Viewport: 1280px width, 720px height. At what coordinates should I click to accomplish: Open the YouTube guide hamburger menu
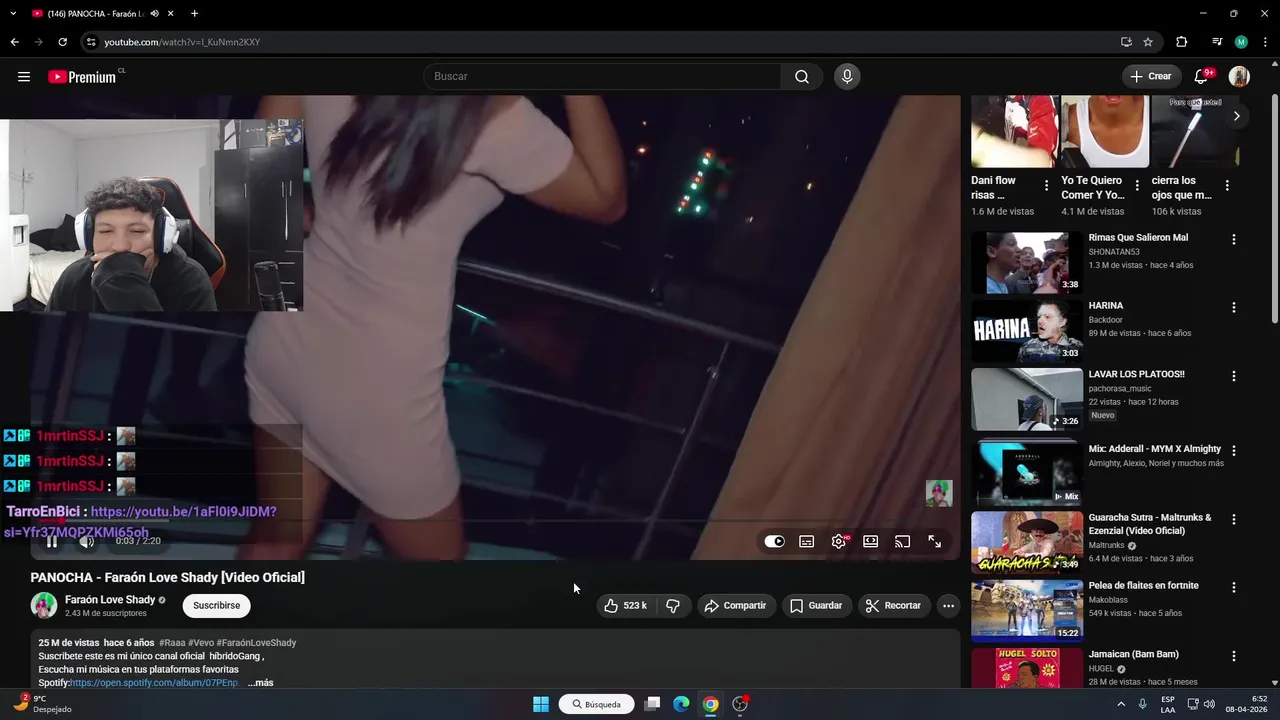click(x=24, y=77)
